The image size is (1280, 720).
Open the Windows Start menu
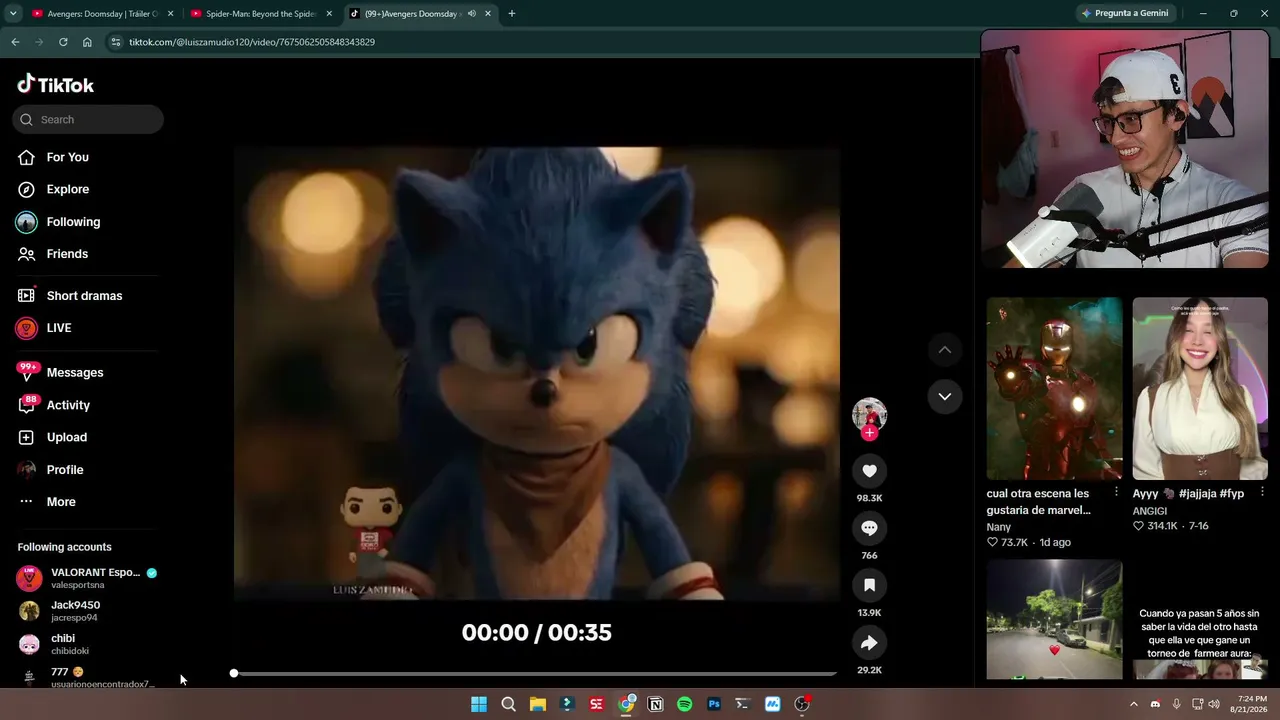479,704
